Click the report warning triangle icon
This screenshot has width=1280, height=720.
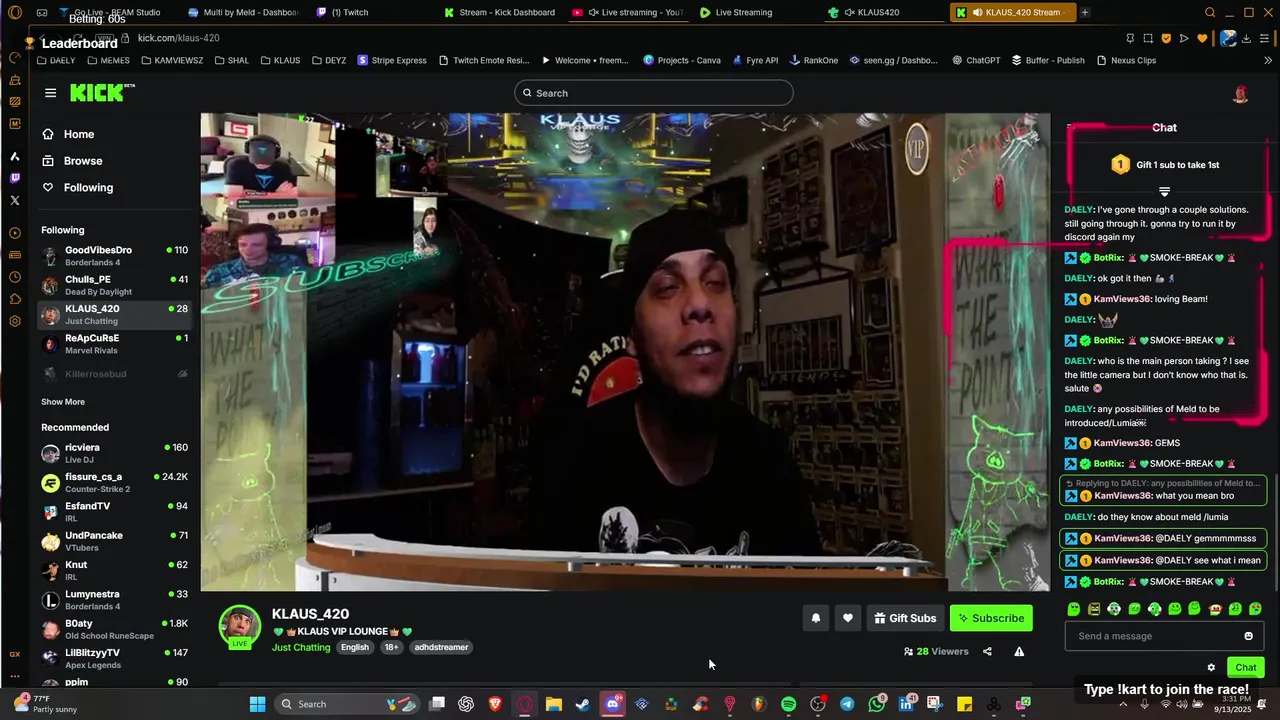pos(1019,651)
